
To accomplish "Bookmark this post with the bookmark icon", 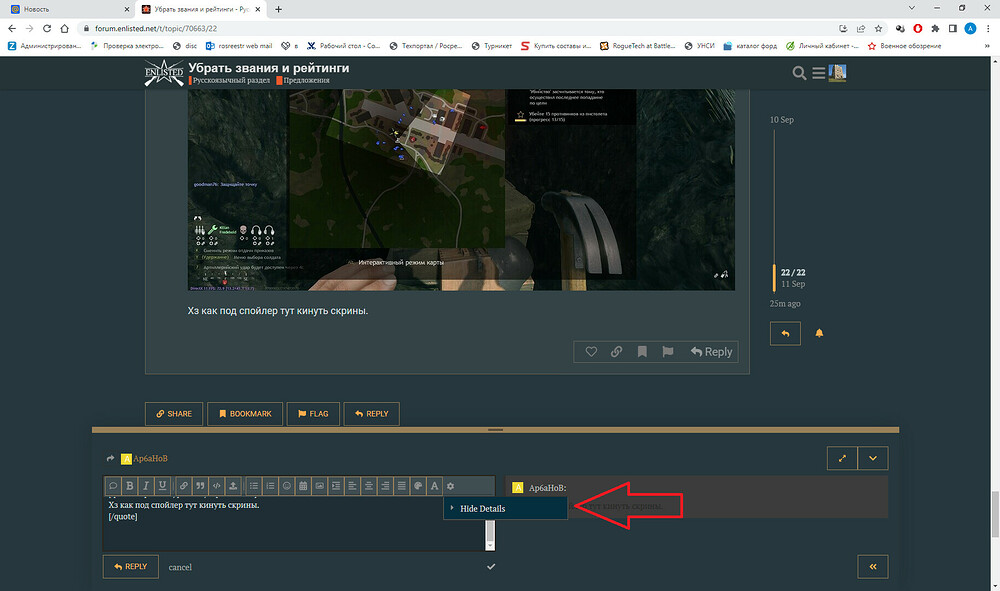I will (642, 352).
